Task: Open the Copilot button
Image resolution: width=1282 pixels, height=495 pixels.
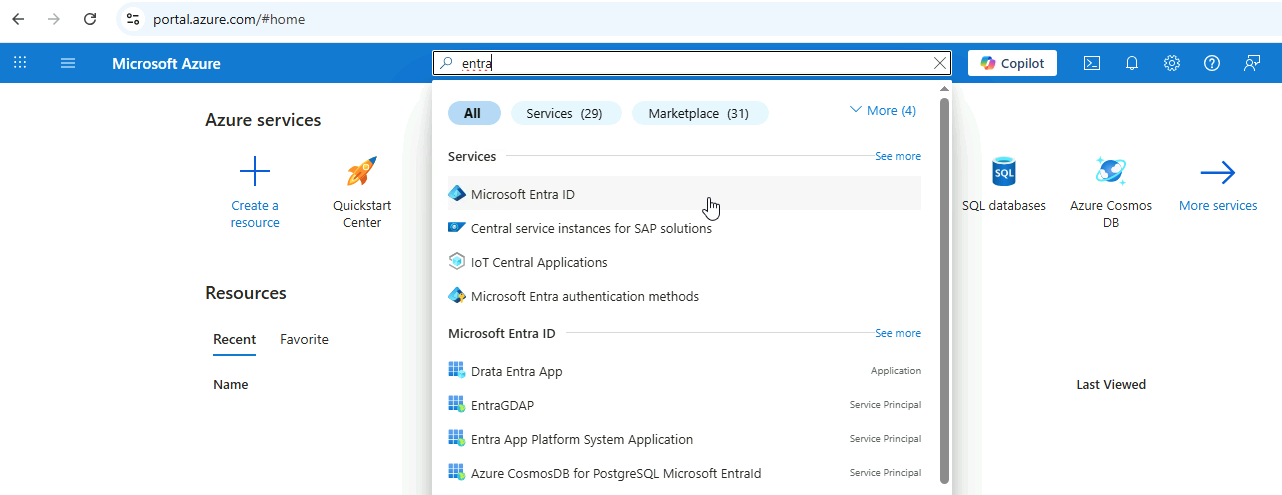Action: pyautogui.click(x=1012, y=63)
